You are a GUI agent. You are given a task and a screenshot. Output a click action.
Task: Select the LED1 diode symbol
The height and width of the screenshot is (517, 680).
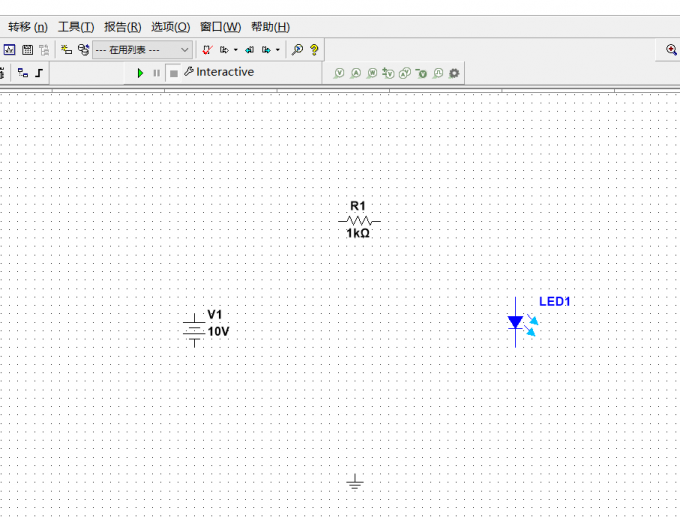point(522,322)
